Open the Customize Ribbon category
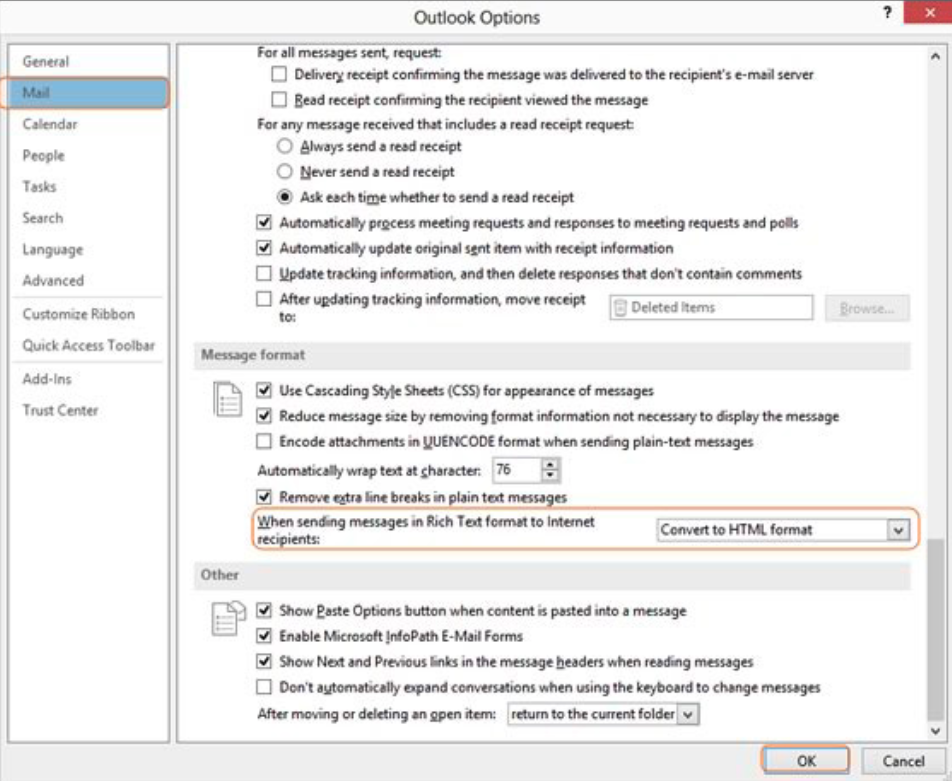The image size is (952, 781). pyautogui.click(x=78, y=314)
